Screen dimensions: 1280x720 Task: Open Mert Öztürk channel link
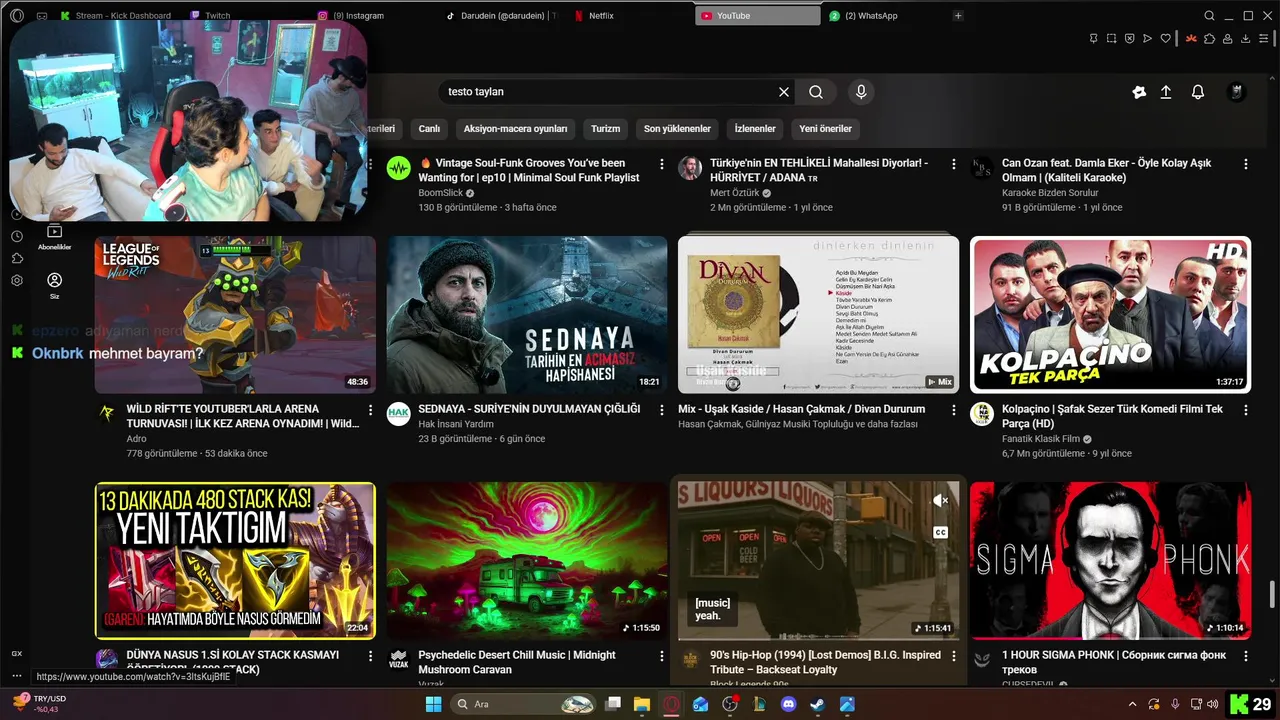tap(735, 193)
